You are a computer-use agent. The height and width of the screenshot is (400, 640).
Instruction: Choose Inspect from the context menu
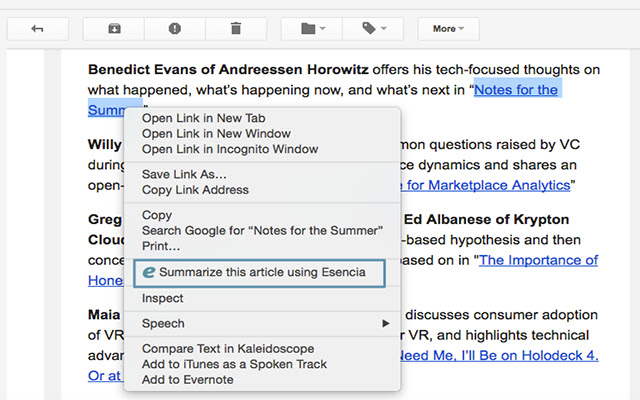(162, 298)
